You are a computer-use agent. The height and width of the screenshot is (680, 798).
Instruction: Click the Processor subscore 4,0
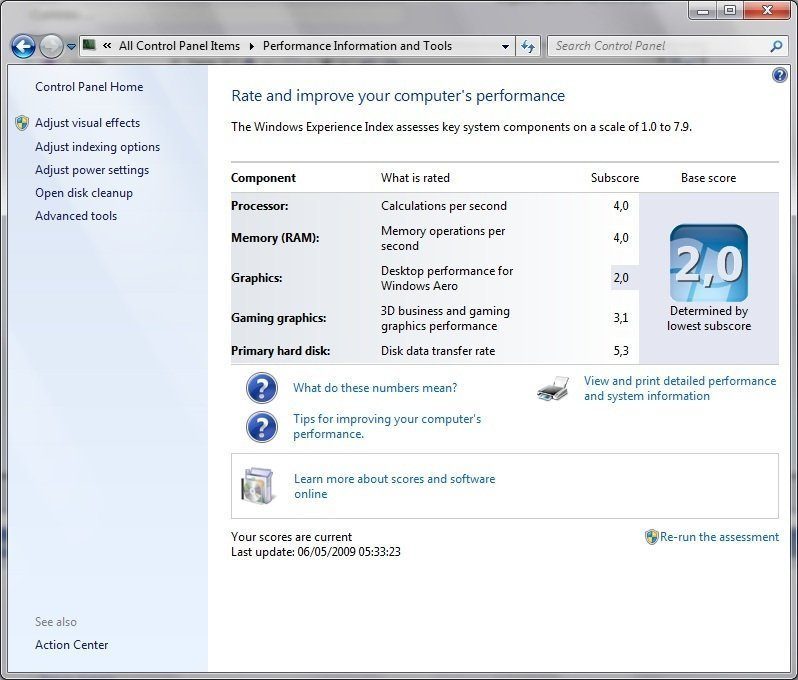coord(621,206)
